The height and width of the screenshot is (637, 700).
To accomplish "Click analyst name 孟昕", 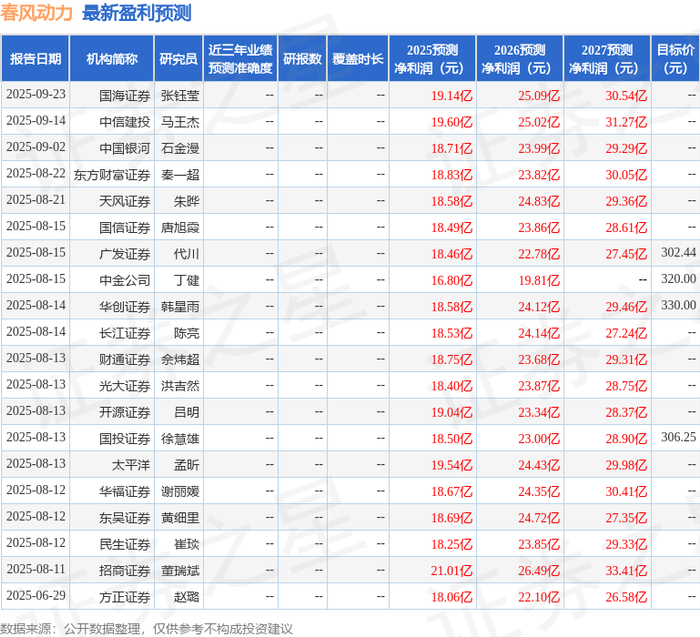I will click(187, 465).
